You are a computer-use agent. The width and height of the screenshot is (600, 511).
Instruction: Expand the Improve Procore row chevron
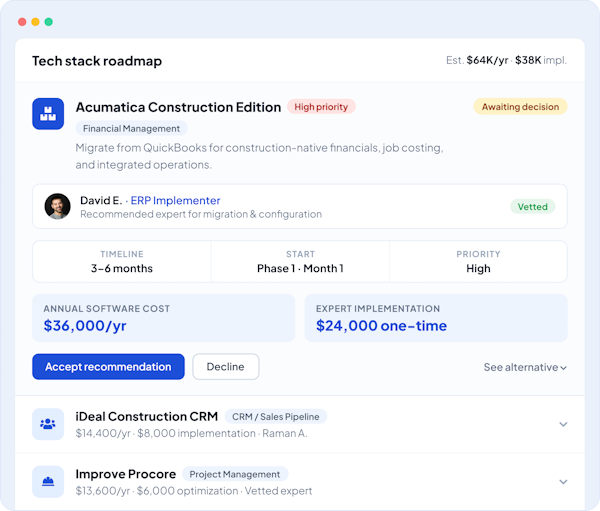(x=563, y=482)
